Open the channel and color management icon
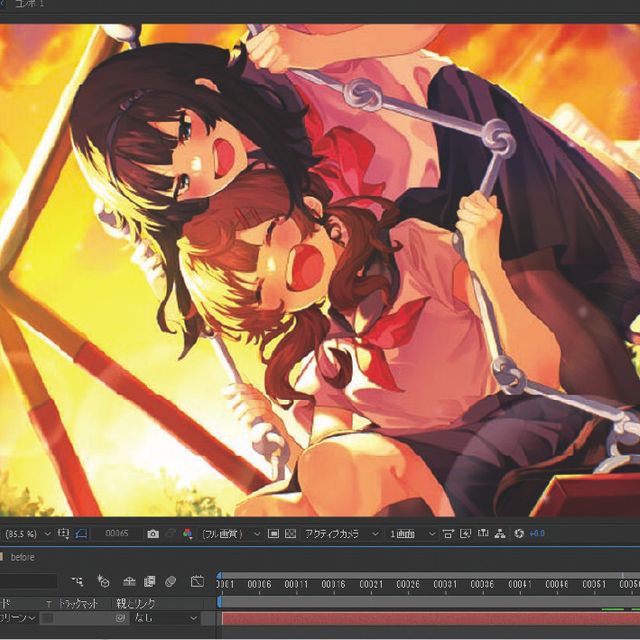 188,533
